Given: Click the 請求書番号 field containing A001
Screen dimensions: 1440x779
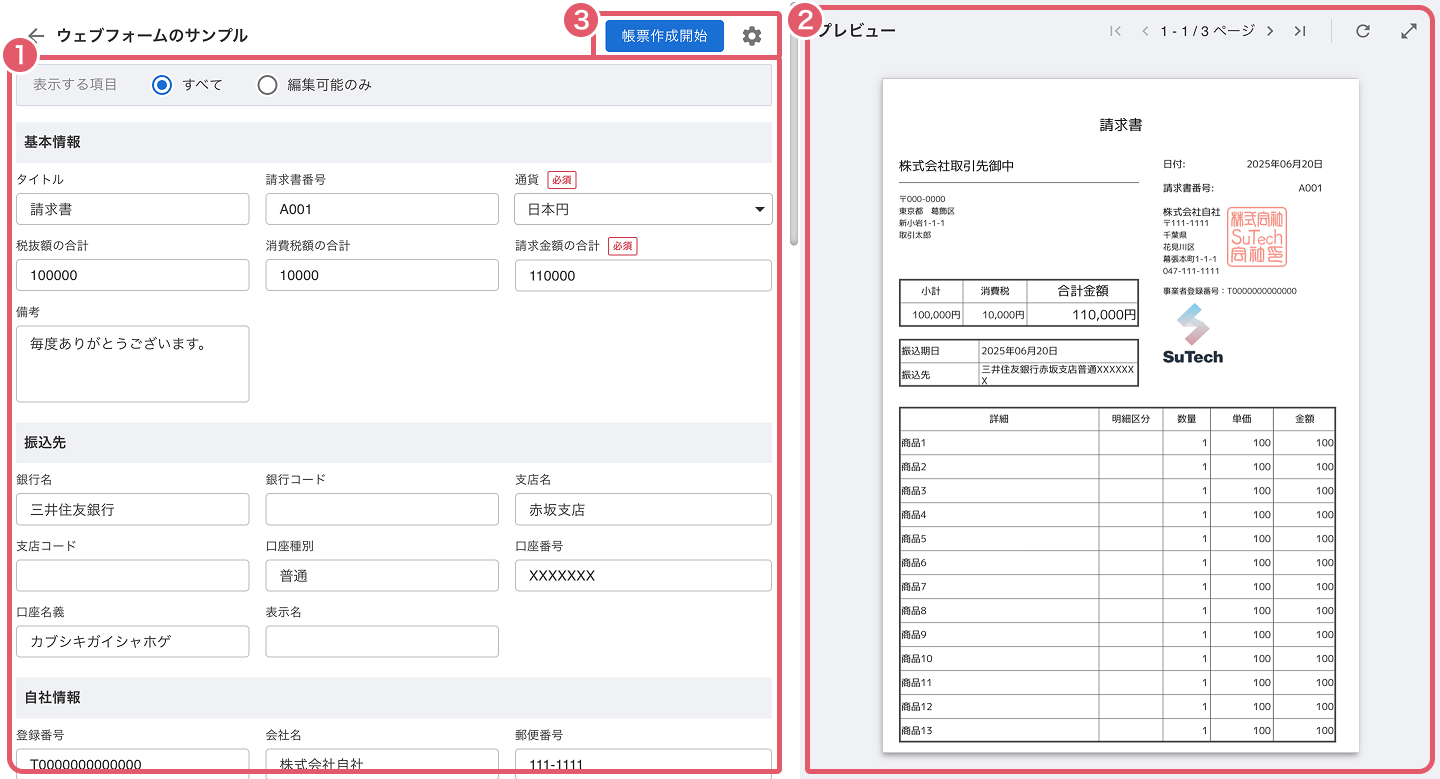Looking at the screenshot, I should (x=381, y=209).
